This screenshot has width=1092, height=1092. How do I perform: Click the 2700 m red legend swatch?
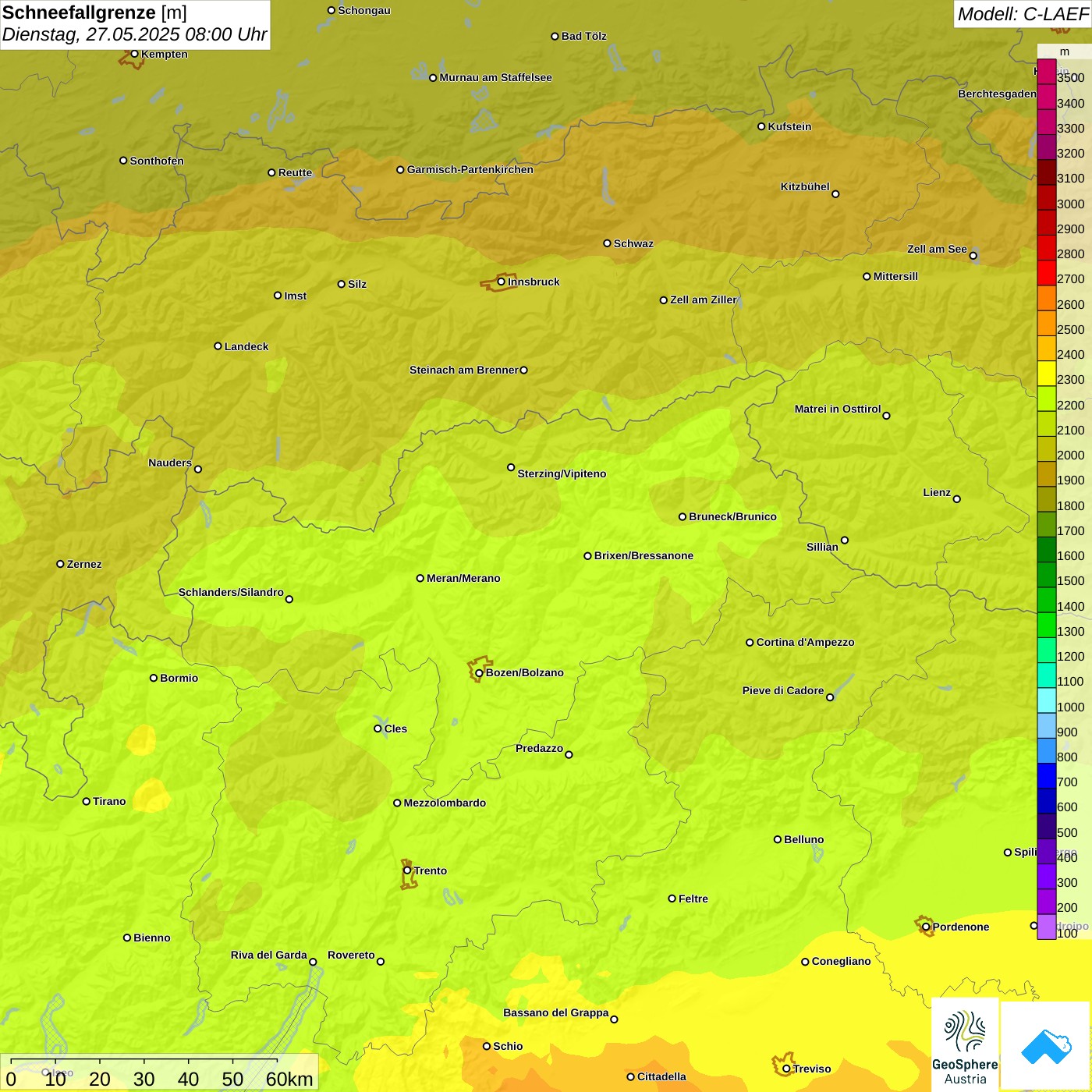[x=1046, y=273]
